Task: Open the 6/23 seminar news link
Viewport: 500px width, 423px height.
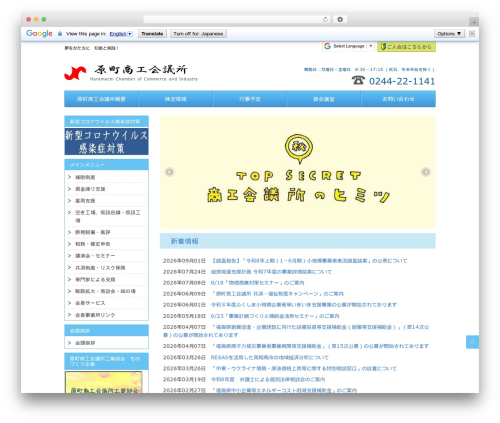Action: (275, 316)
